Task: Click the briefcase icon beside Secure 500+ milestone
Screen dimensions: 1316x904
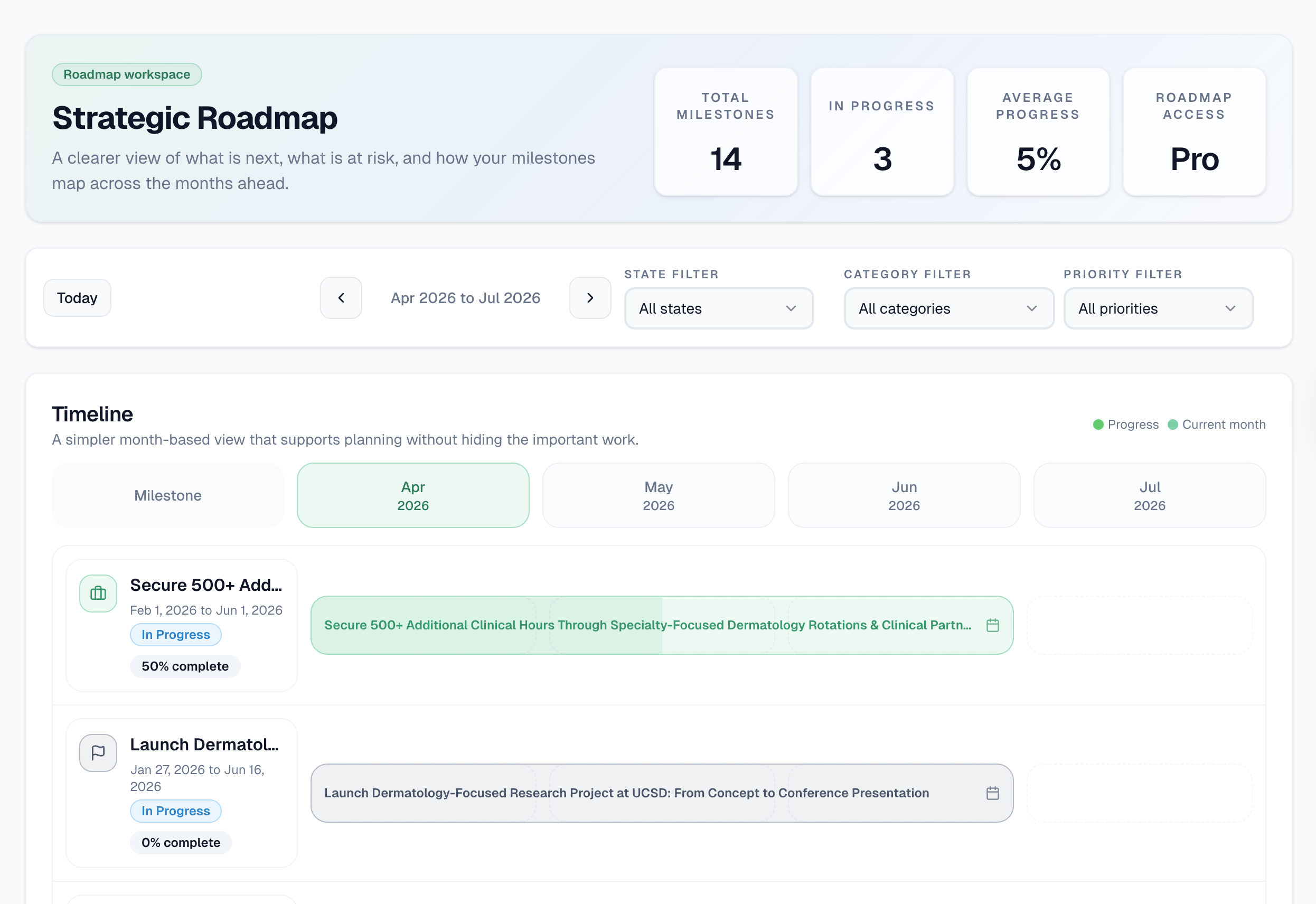Action: pos(98,593)
